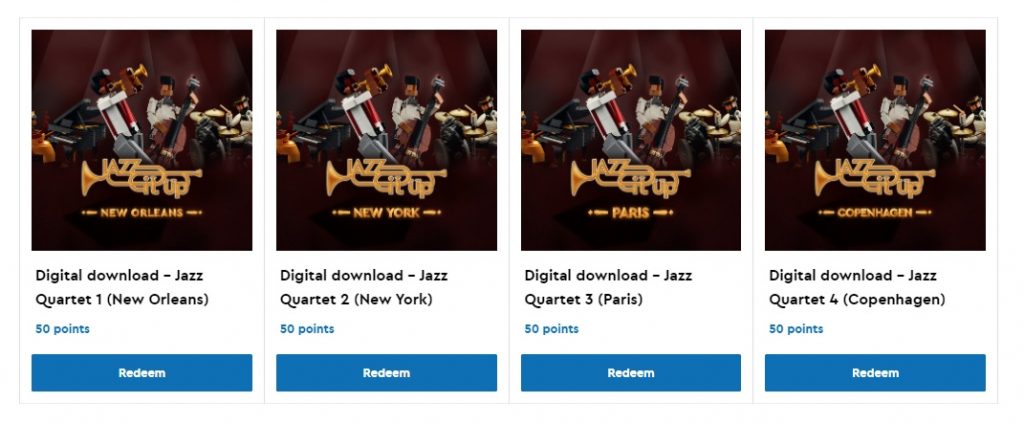Screen dimensions: 1024x425
Task: Redeem Jazz Quartet 4 Copenhagen download
Action: pos(875,373)
